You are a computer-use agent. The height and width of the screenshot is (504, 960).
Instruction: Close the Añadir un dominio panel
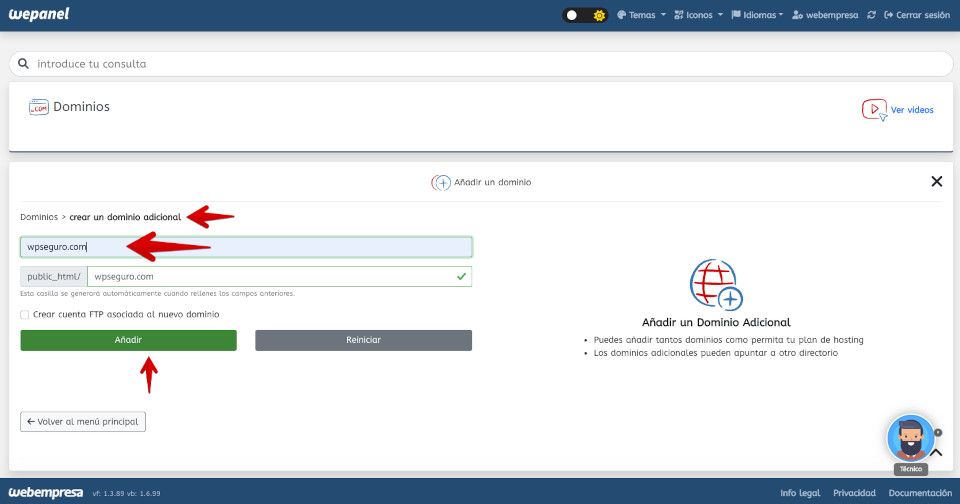click(936, 181)
